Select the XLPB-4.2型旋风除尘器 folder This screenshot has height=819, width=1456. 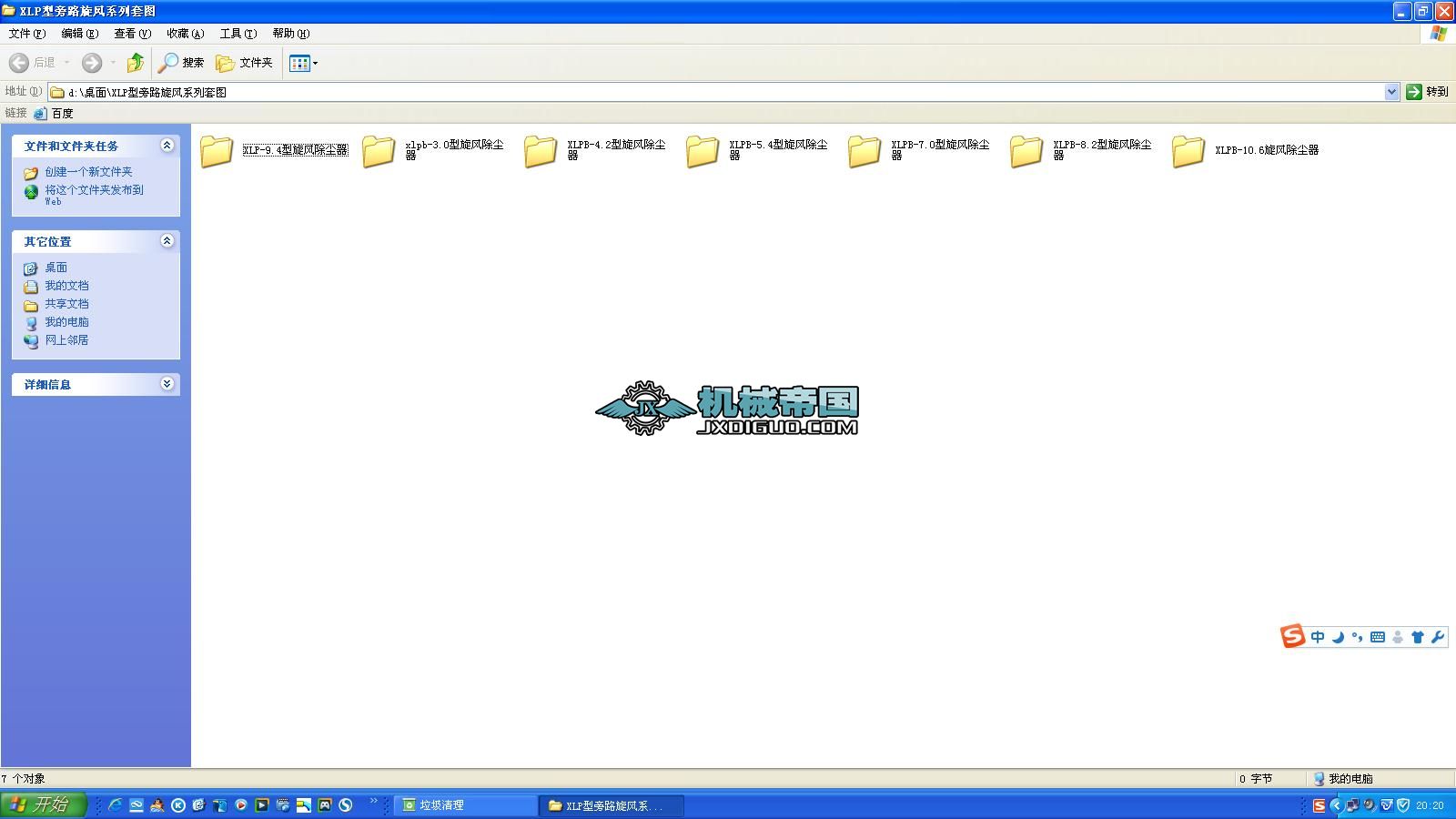coord(595,150)
